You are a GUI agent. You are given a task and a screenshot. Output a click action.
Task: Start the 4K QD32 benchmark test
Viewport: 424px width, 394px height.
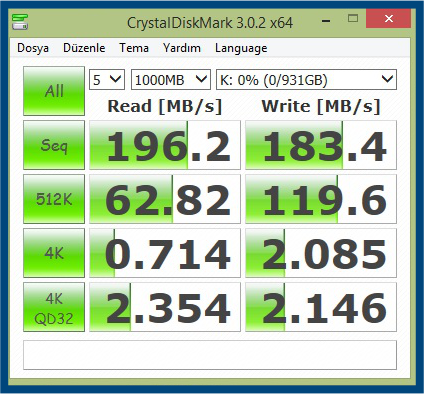54,307
